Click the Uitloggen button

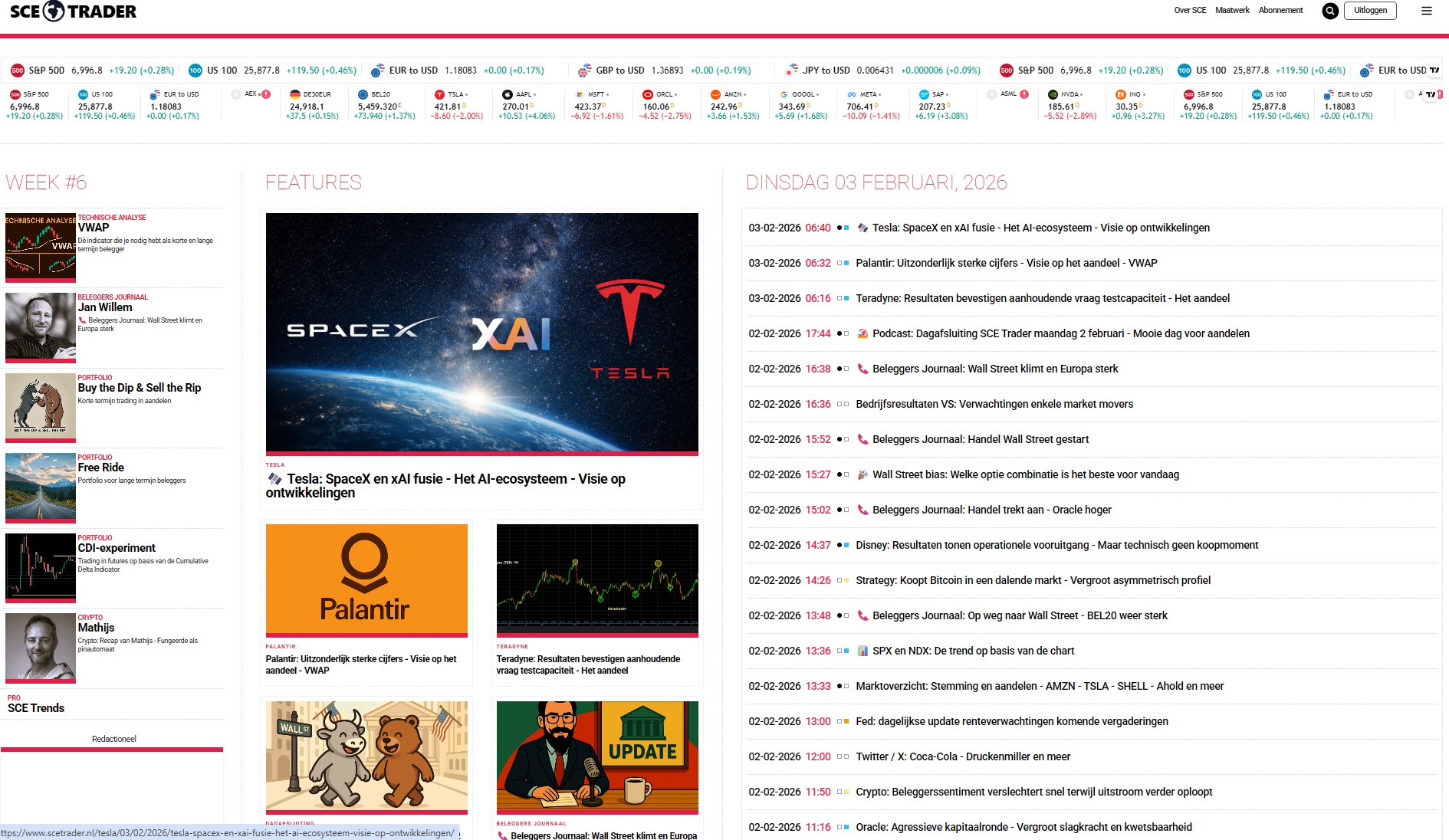1370,11
